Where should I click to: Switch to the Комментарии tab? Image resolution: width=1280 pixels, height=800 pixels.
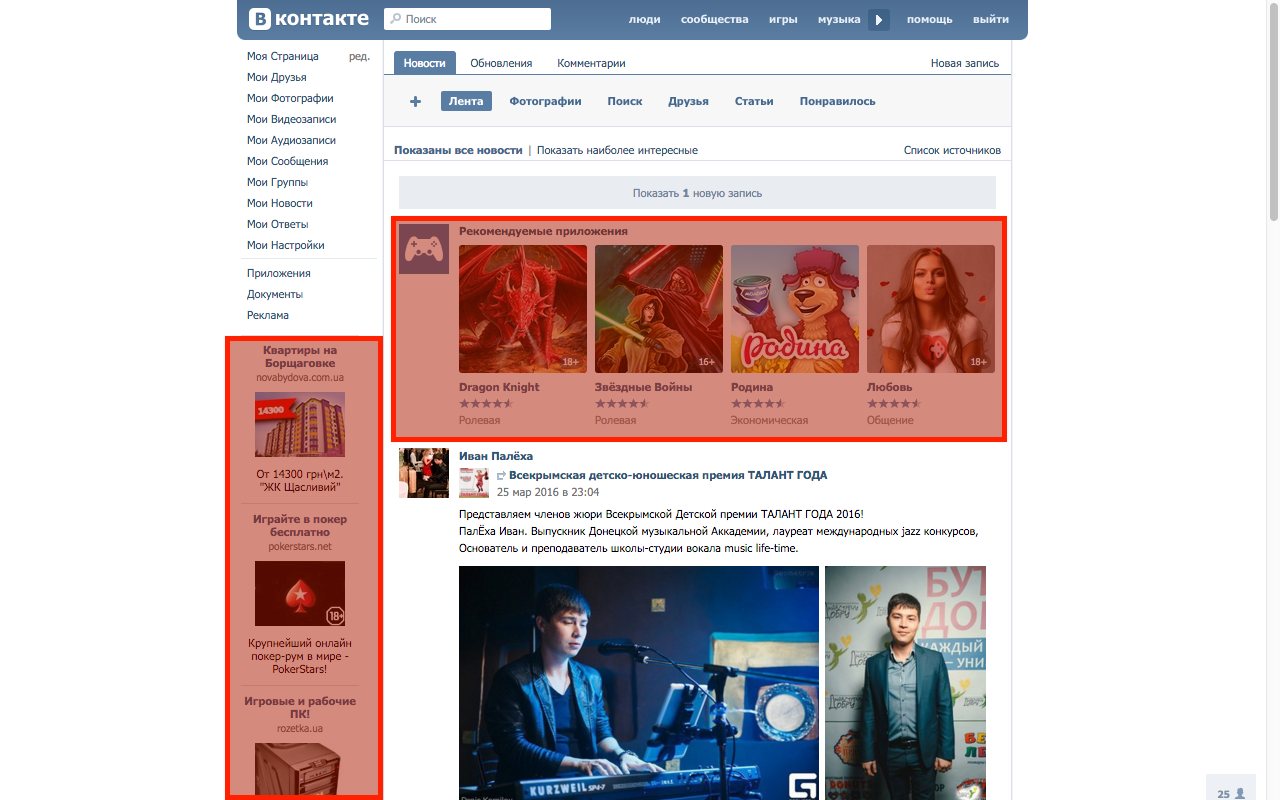(591, 63)
